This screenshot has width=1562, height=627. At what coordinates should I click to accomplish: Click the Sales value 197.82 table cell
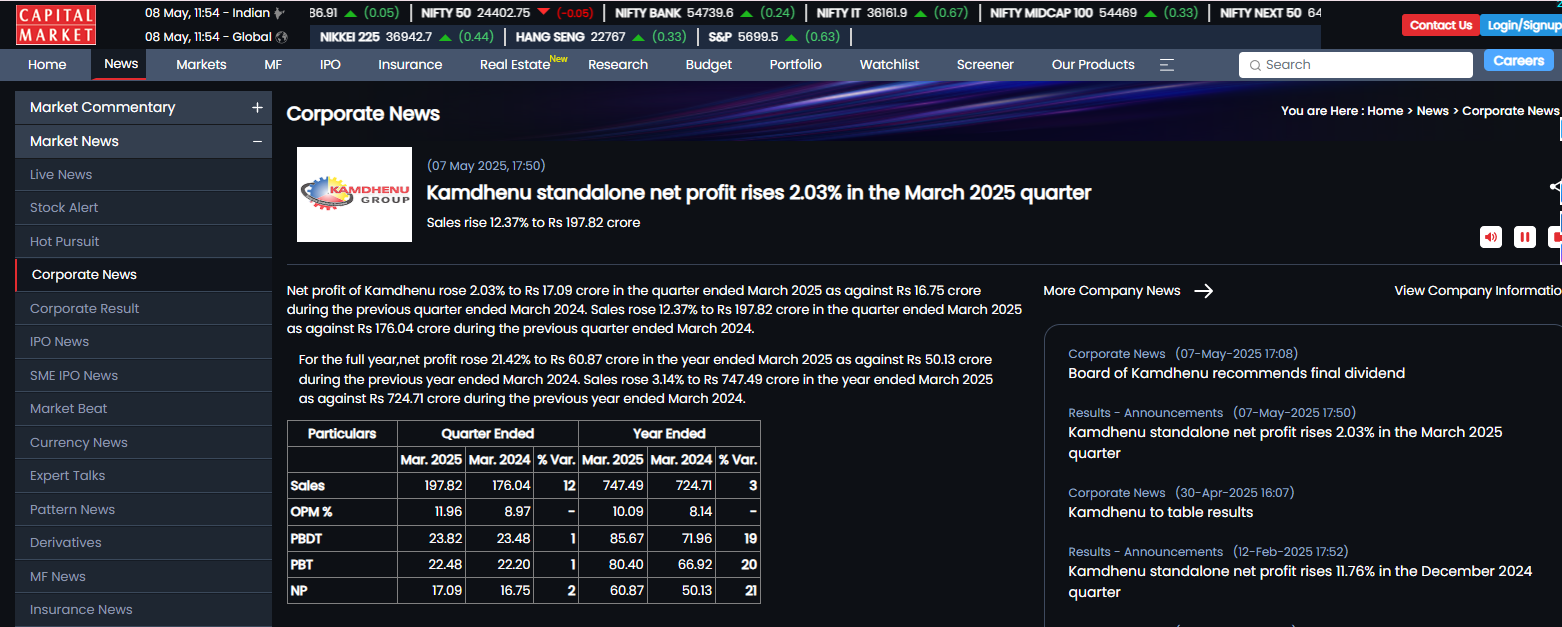[432, 486]
